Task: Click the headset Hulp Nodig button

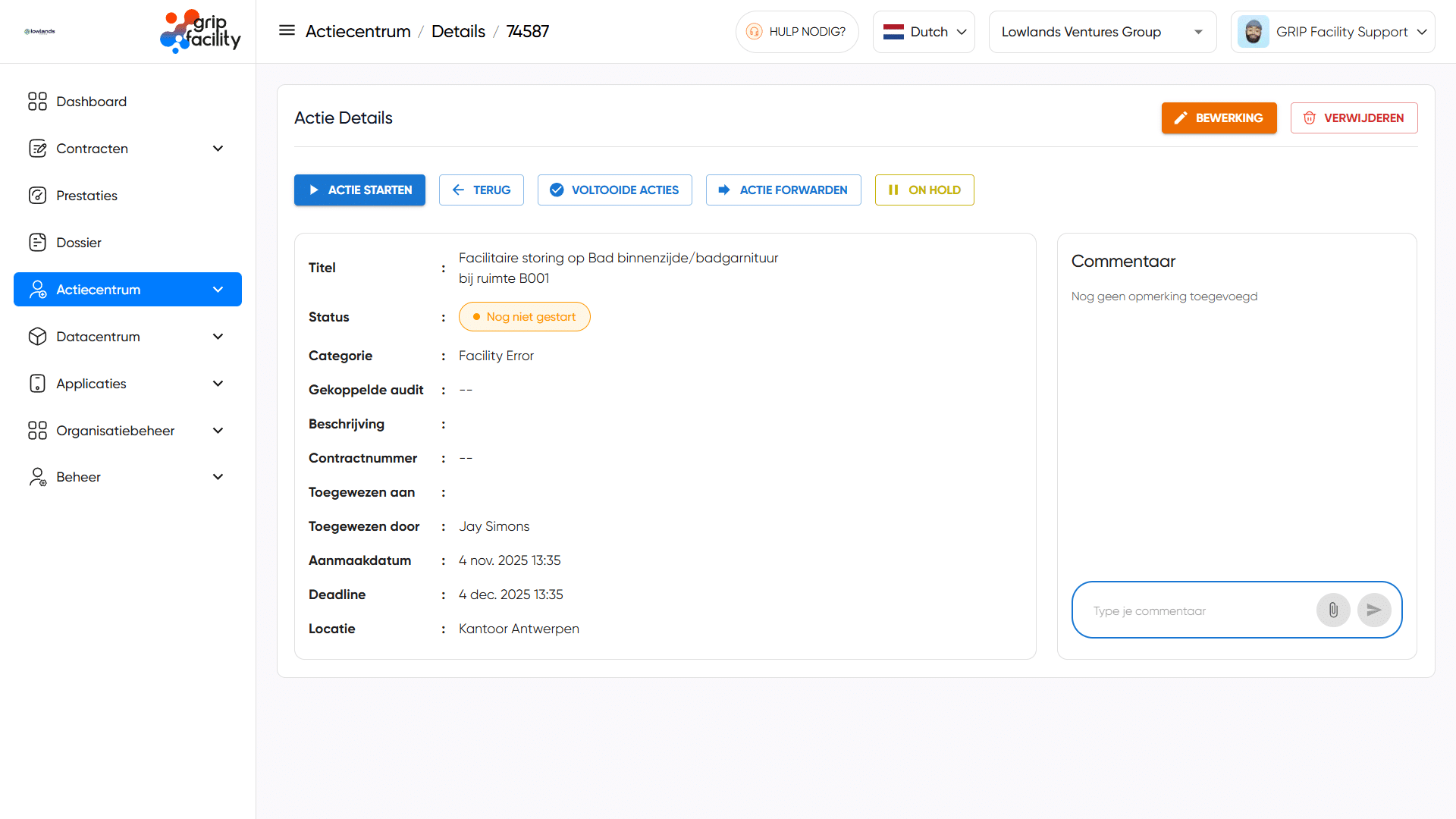Action: [x=796, y=32]
